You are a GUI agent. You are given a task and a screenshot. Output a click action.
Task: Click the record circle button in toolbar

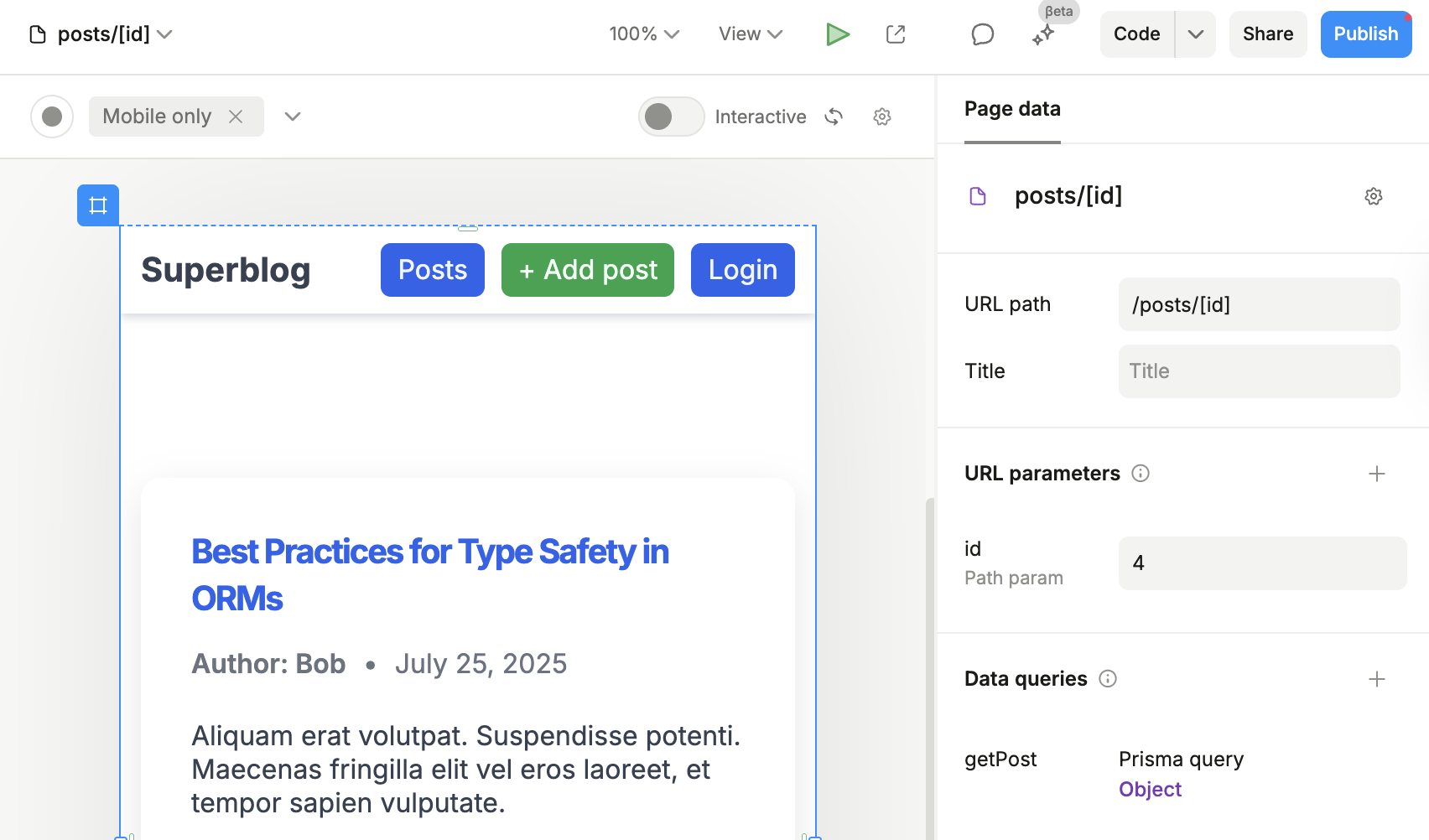[x=52, y=117]
